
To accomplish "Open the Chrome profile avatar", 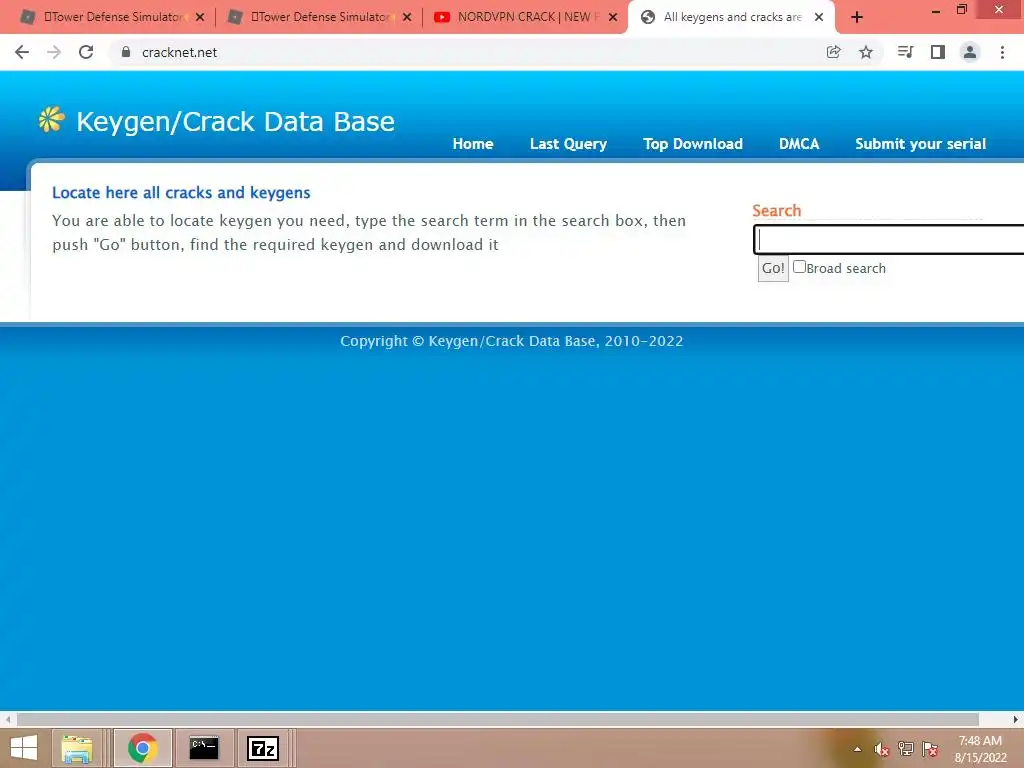I will click(x=970, y=52).
